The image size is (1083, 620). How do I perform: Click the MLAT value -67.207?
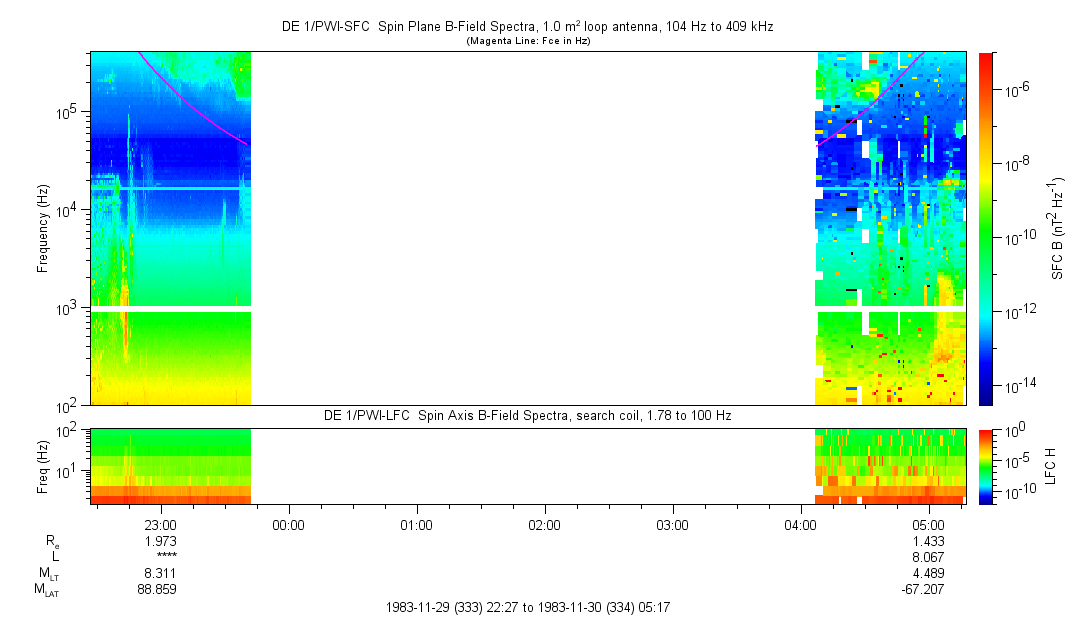click(x=923, y=589)
